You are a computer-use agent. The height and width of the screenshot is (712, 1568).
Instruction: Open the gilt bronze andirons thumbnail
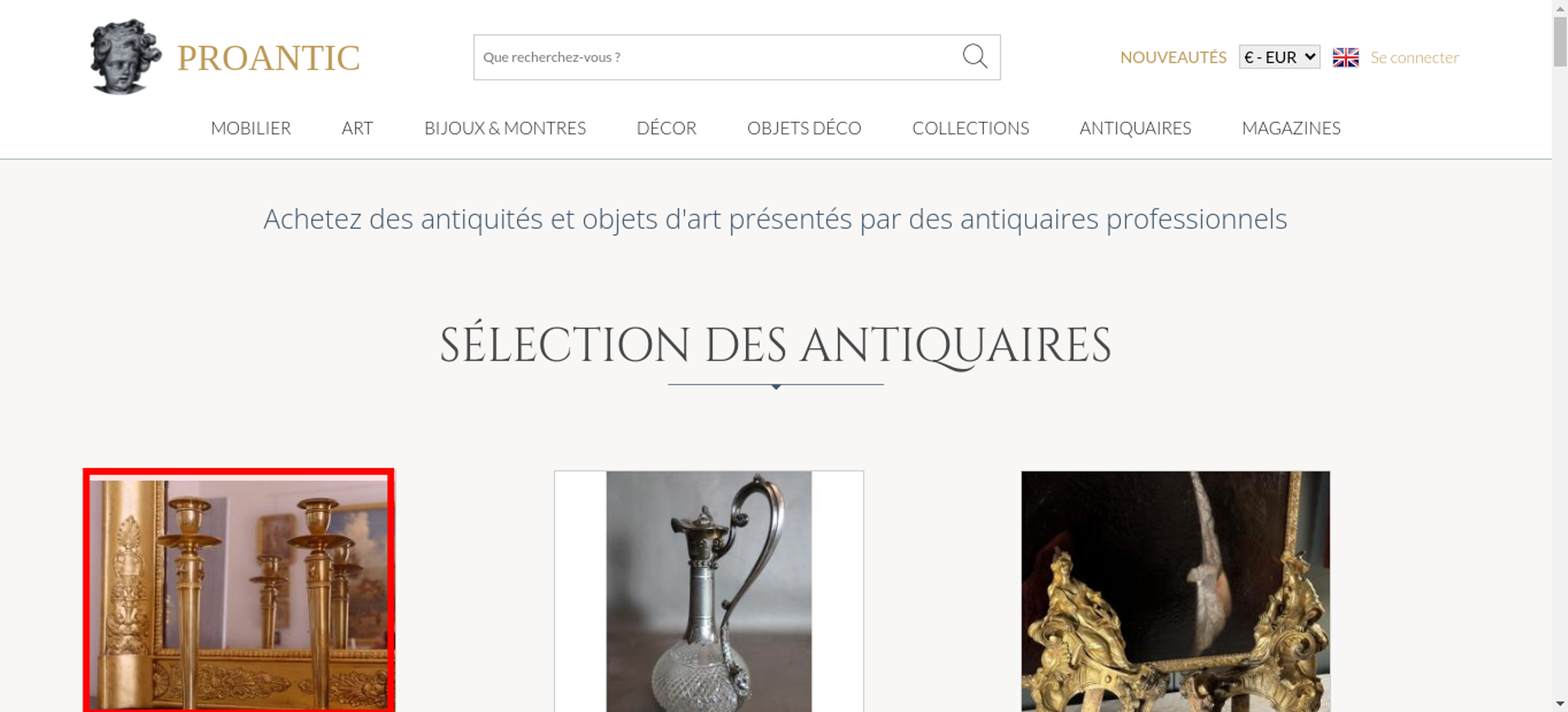click(1175, 591)
